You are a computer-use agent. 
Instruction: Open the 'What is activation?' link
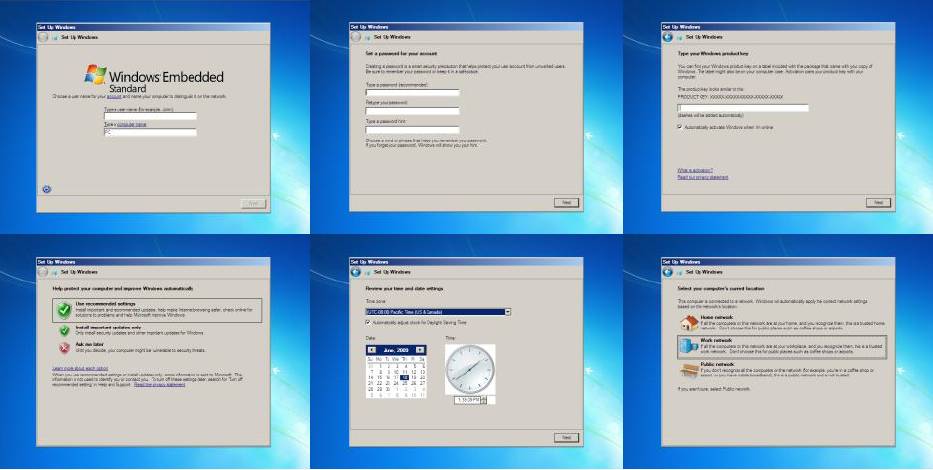(x=695, y=170)
